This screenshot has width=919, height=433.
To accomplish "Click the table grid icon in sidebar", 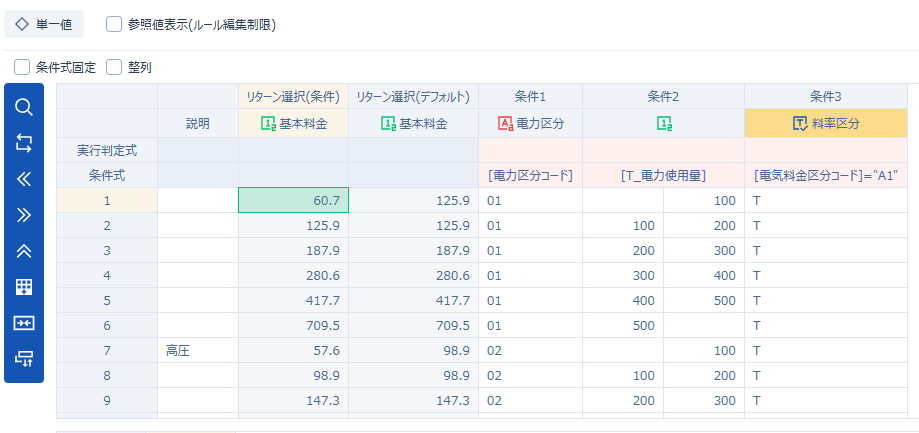I will tap(24, 287).
